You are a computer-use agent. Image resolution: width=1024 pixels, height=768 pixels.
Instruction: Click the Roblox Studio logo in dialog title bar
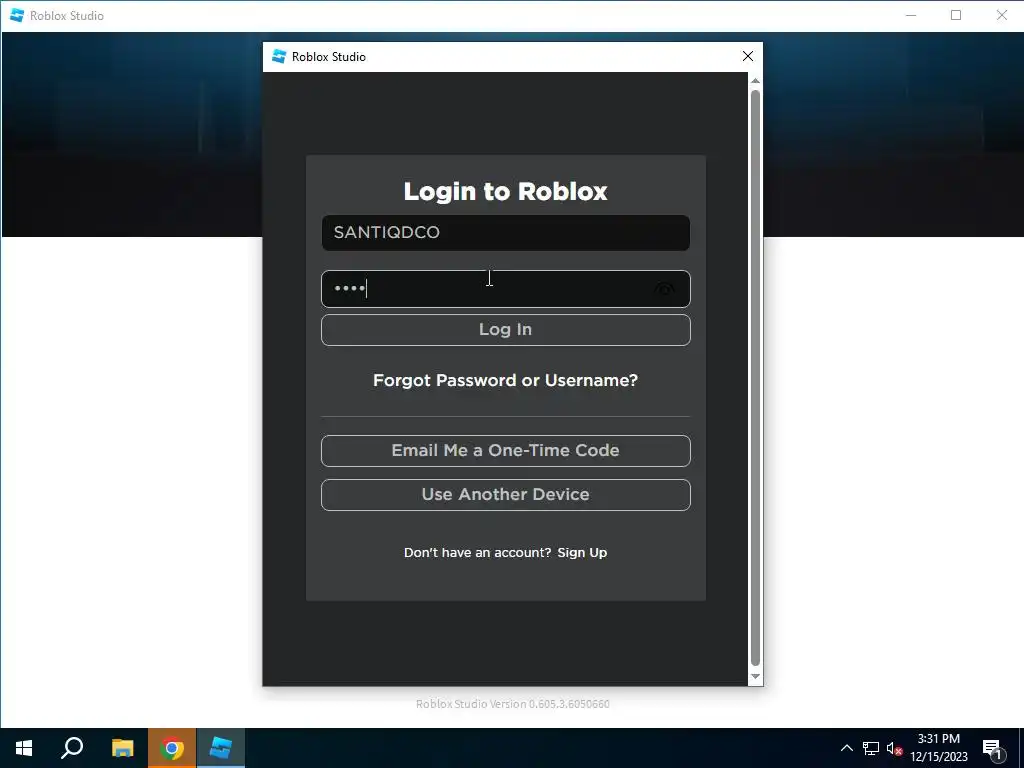279,56
